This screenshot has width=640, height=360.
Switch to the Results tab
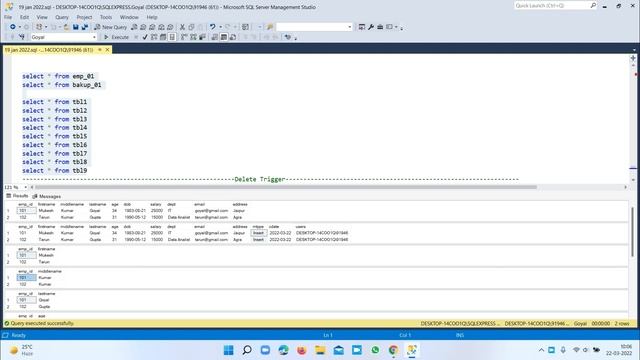pyautogui.click(x=17, y=196)
